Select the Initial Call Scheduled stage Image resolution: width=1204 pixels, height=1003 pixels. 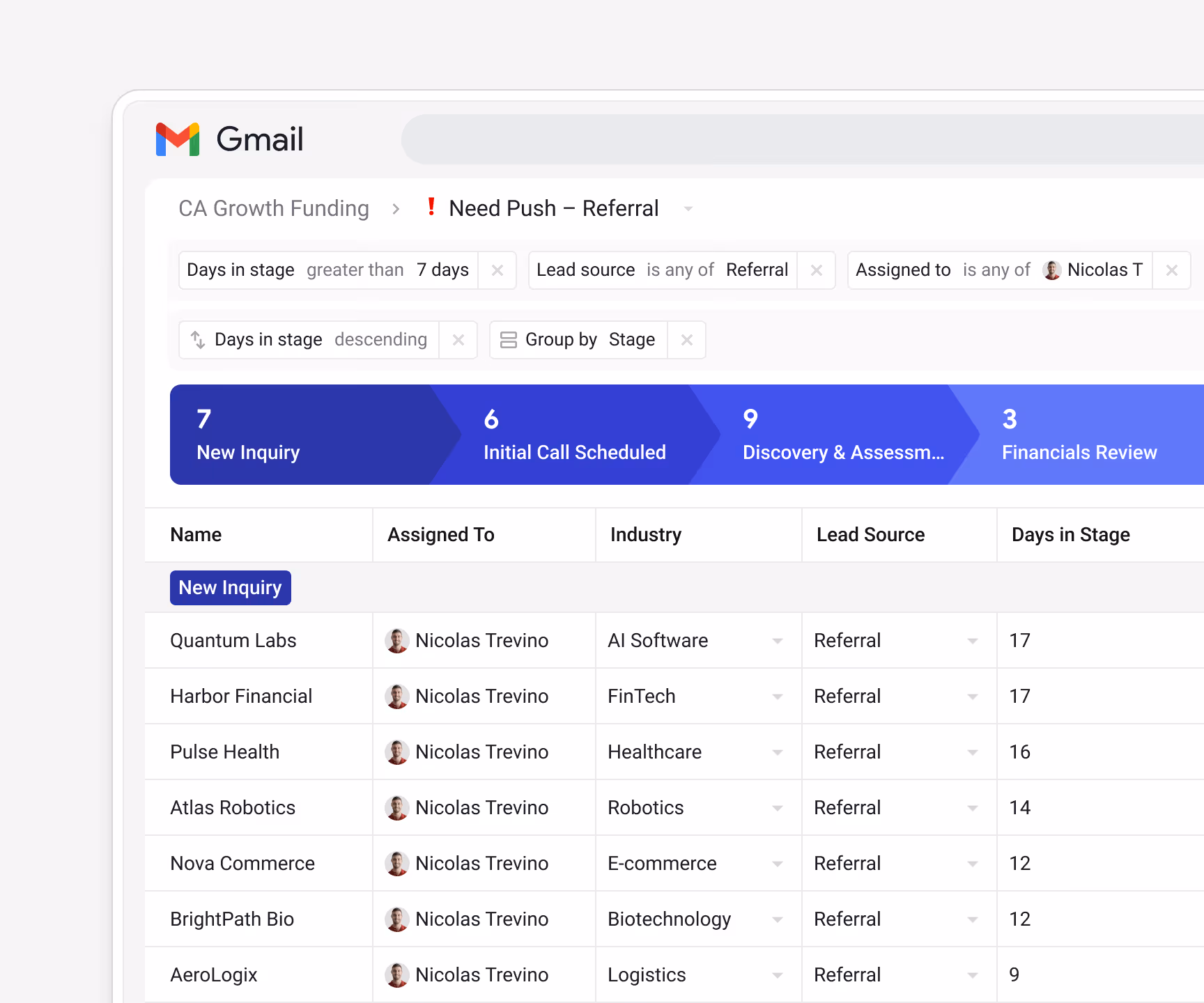574,435
